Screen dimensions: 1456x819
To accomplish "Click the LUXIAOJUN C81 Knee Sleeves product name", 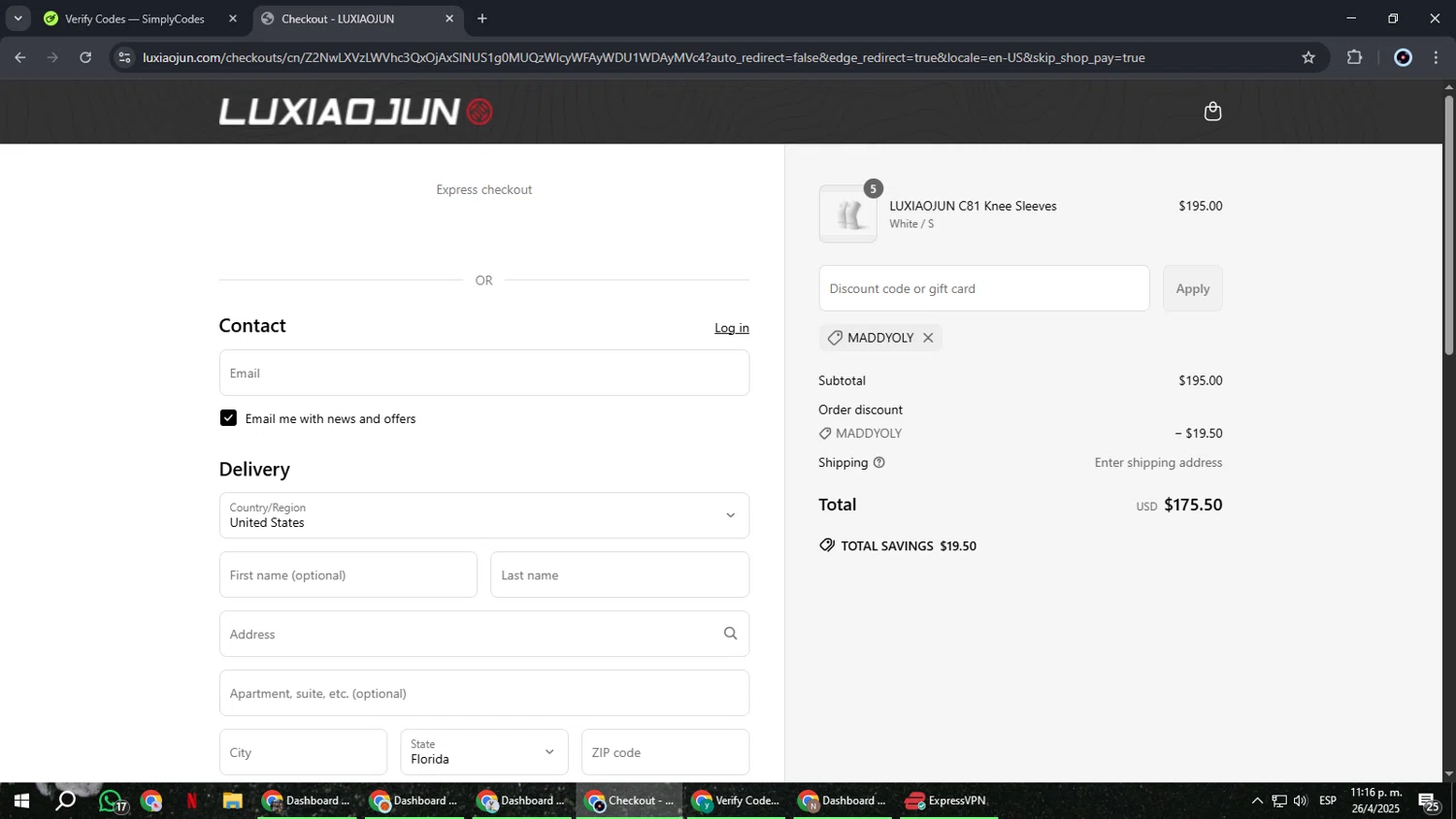I will [x=973, y=206].
